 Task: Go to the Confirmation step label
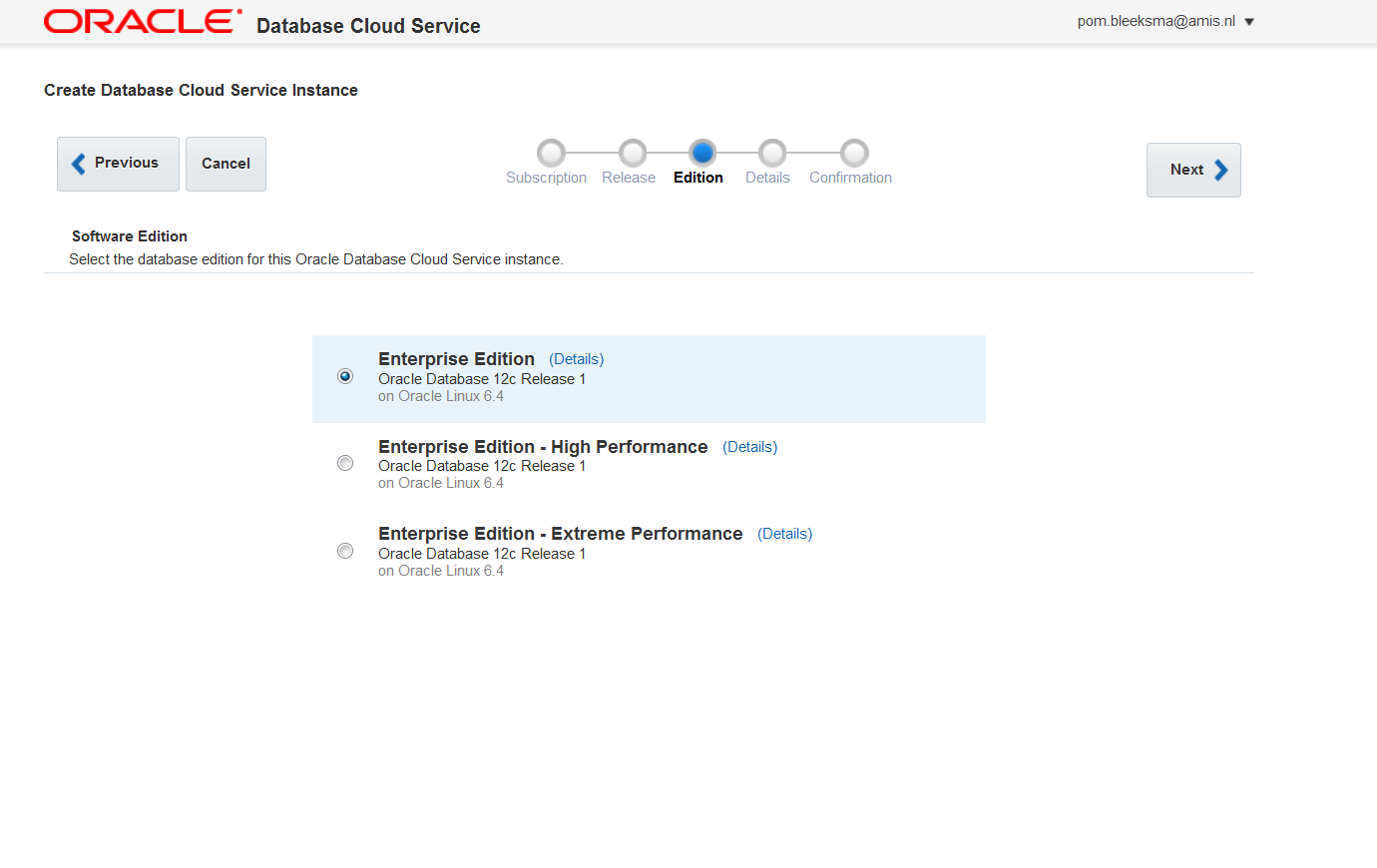pos(850,178)
